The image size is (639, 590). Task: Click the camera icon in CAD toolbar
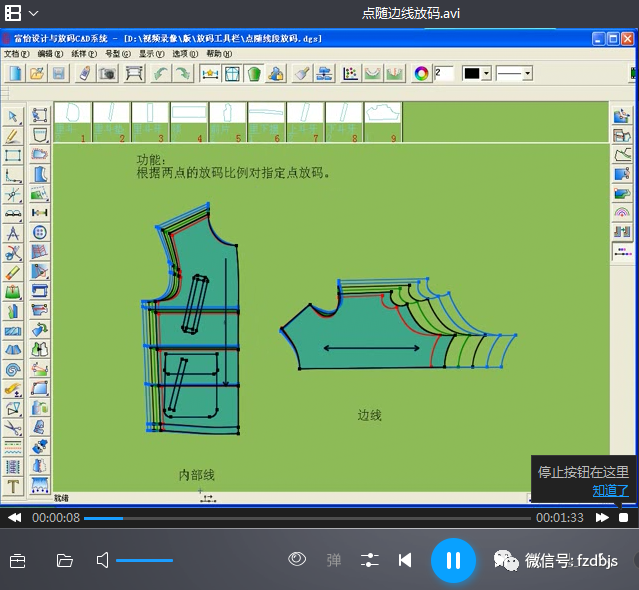pyautogui.click(x=107, y=74)
